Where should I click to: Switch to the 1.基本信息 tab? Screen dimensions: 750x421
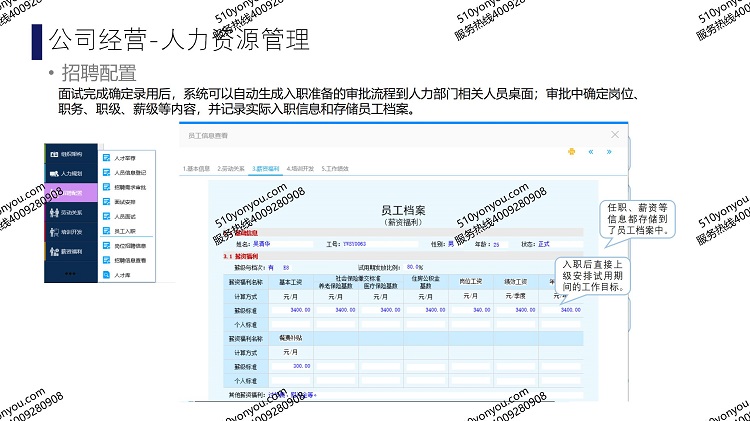coord(199,169)
